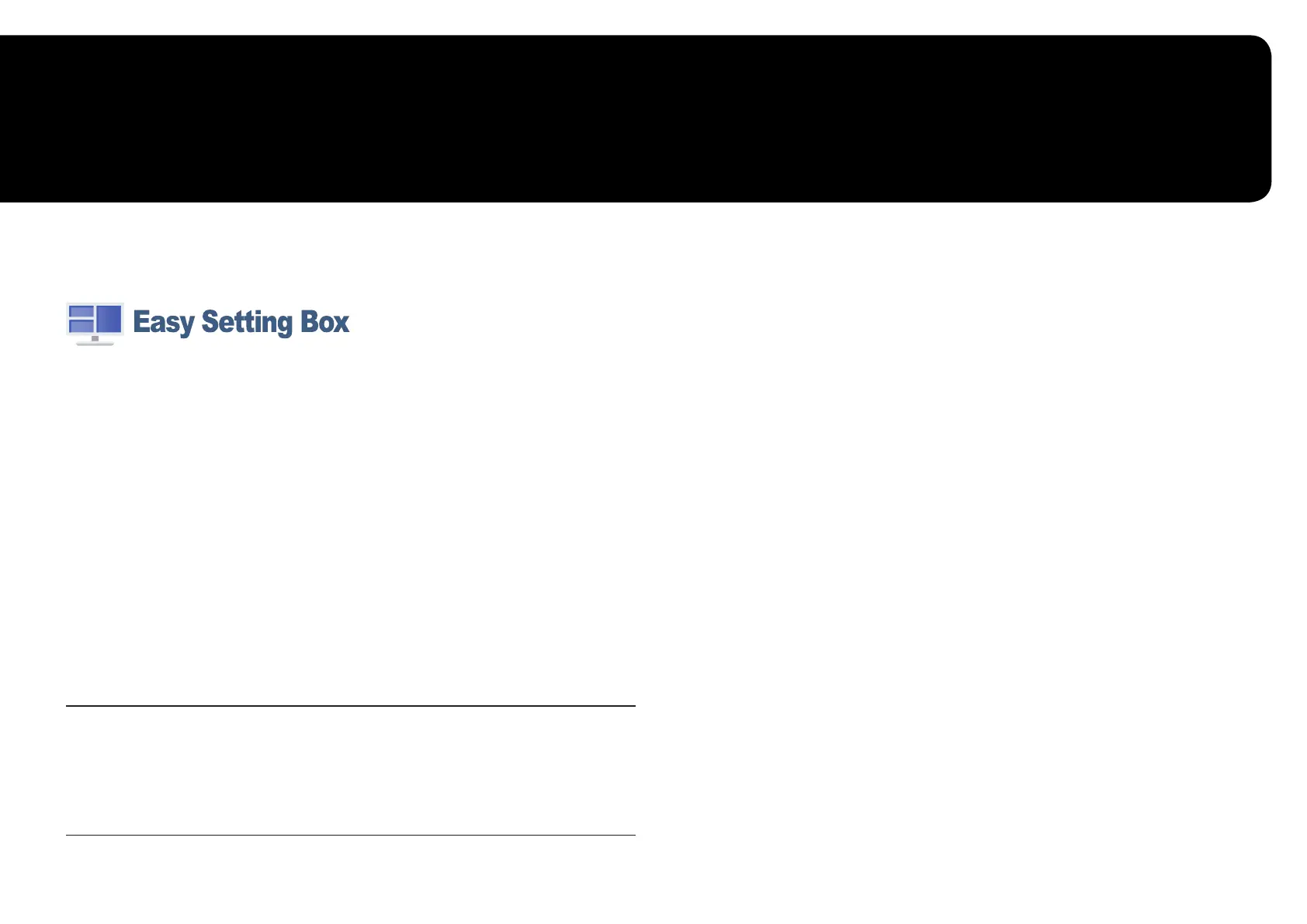Click the capital "S" in the logo title

(210, 321)
